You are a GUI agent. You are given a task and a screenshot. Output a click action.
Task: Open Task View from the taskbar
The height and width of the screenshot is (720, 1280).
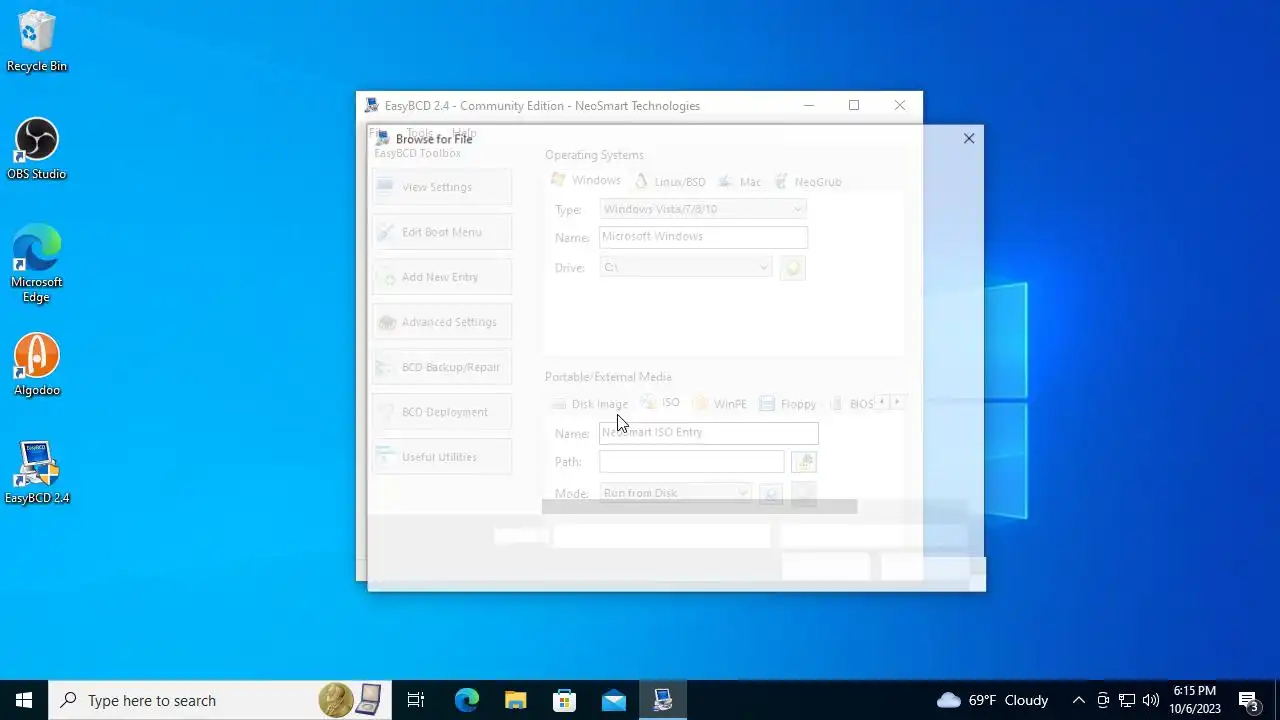click(x=416, y=700)
